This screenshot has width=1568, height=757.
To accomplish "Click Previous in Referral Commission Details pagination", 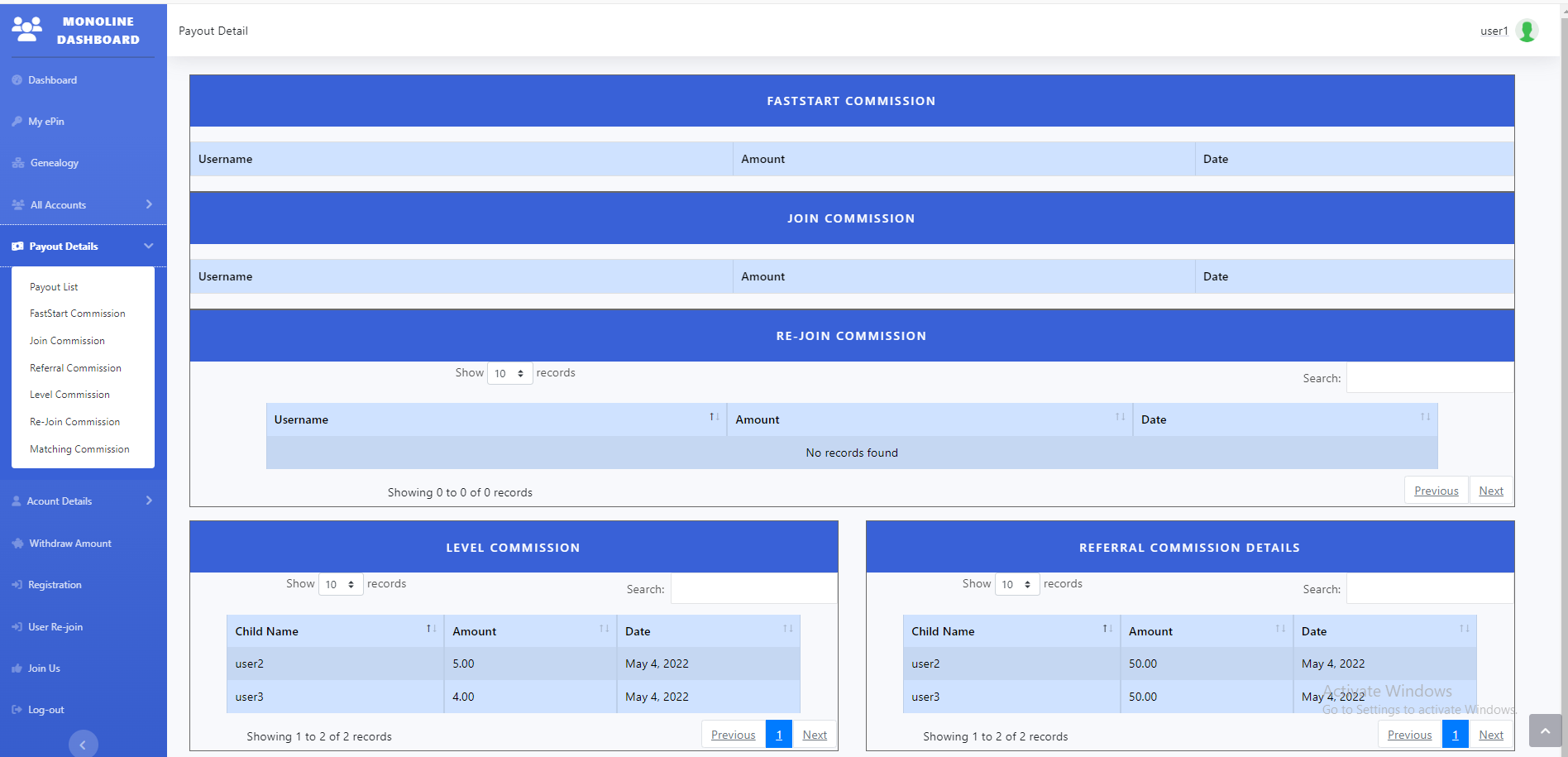I will pos(1409,735).
